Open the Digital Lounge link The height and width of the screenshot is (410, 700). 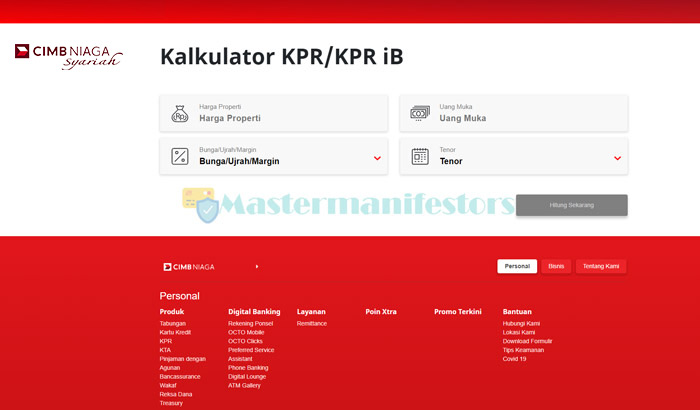[247, 377]
